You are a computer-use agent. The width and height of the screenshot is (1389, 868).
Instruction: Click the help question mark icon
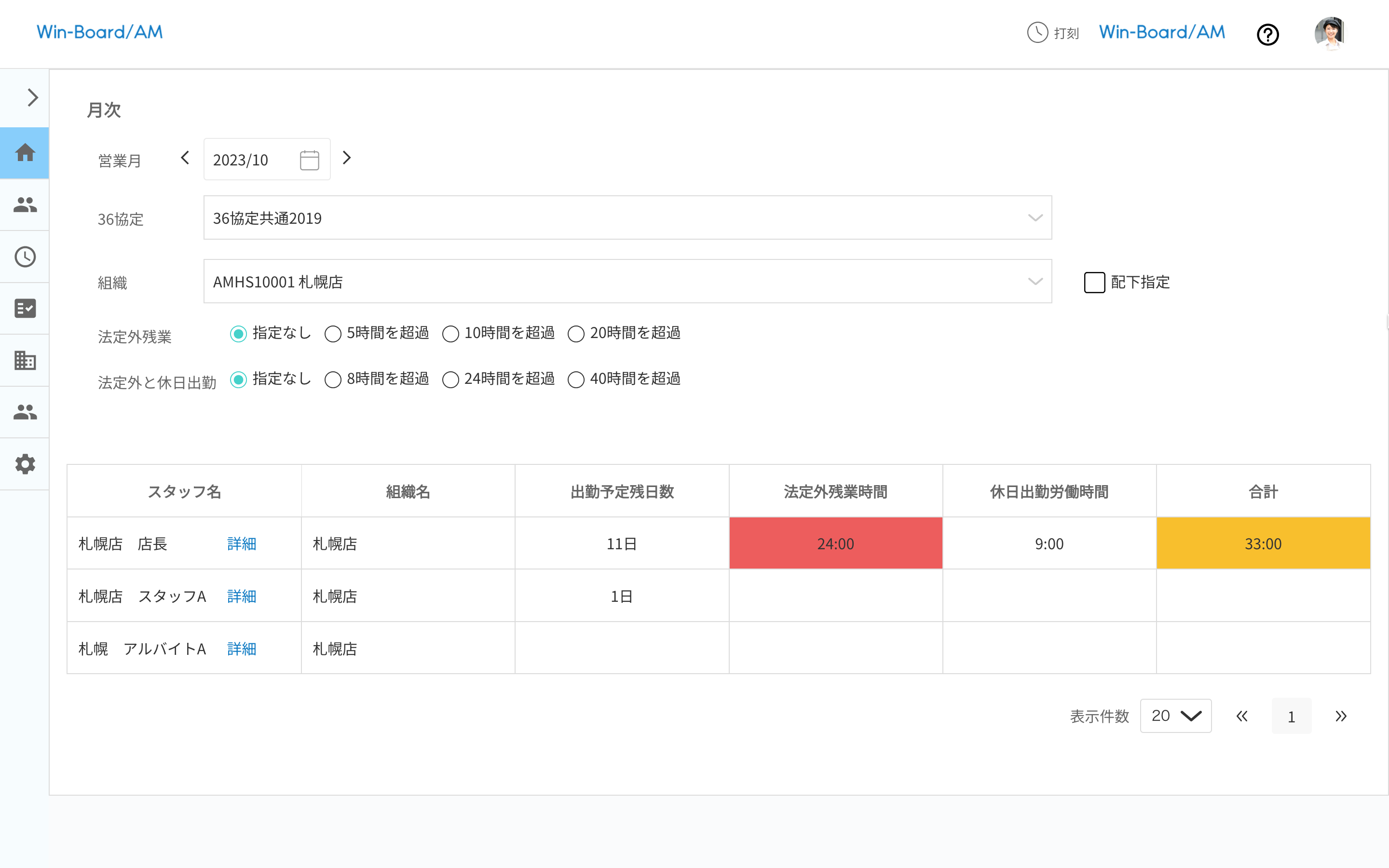[1267, 34]
